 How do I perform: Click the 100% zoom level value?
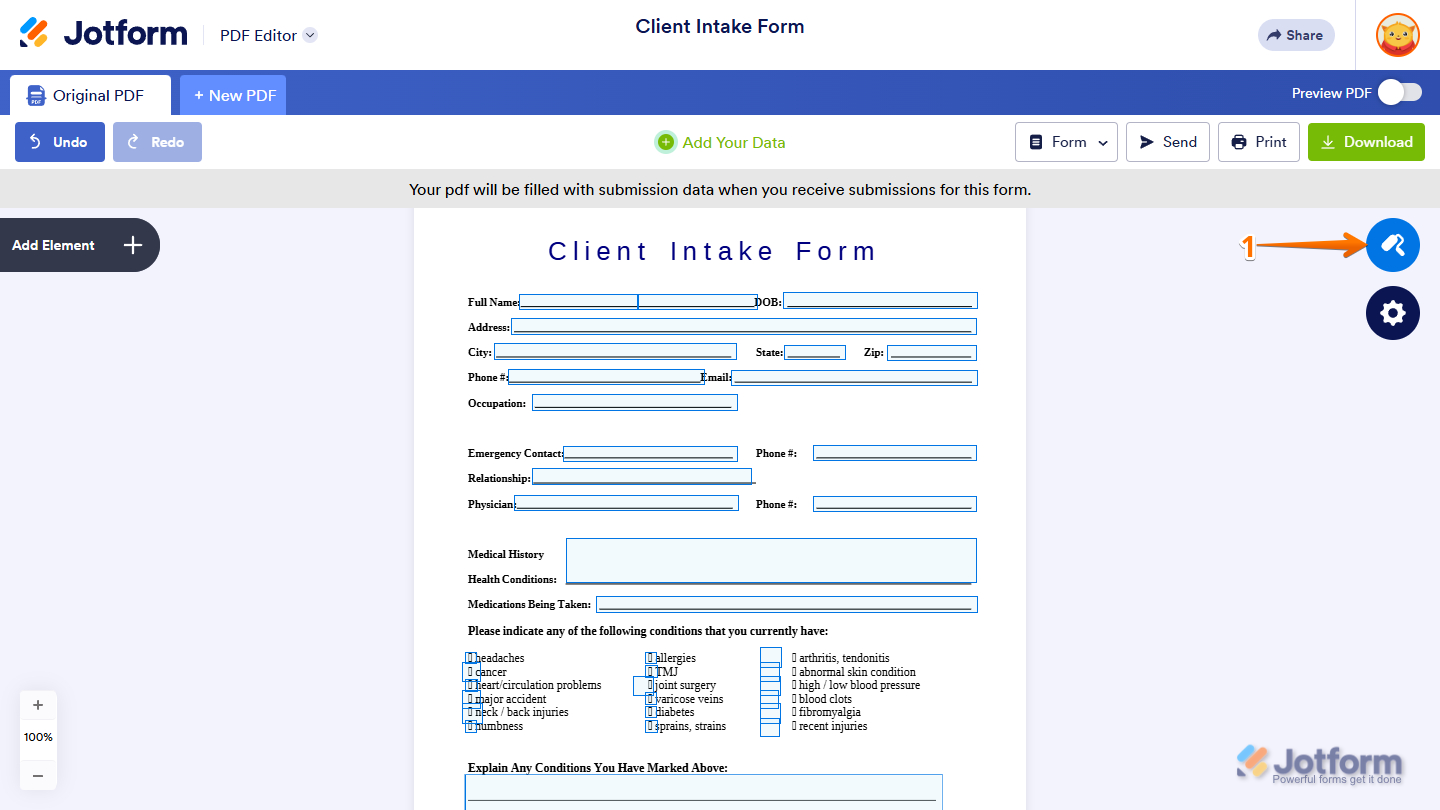38,737
